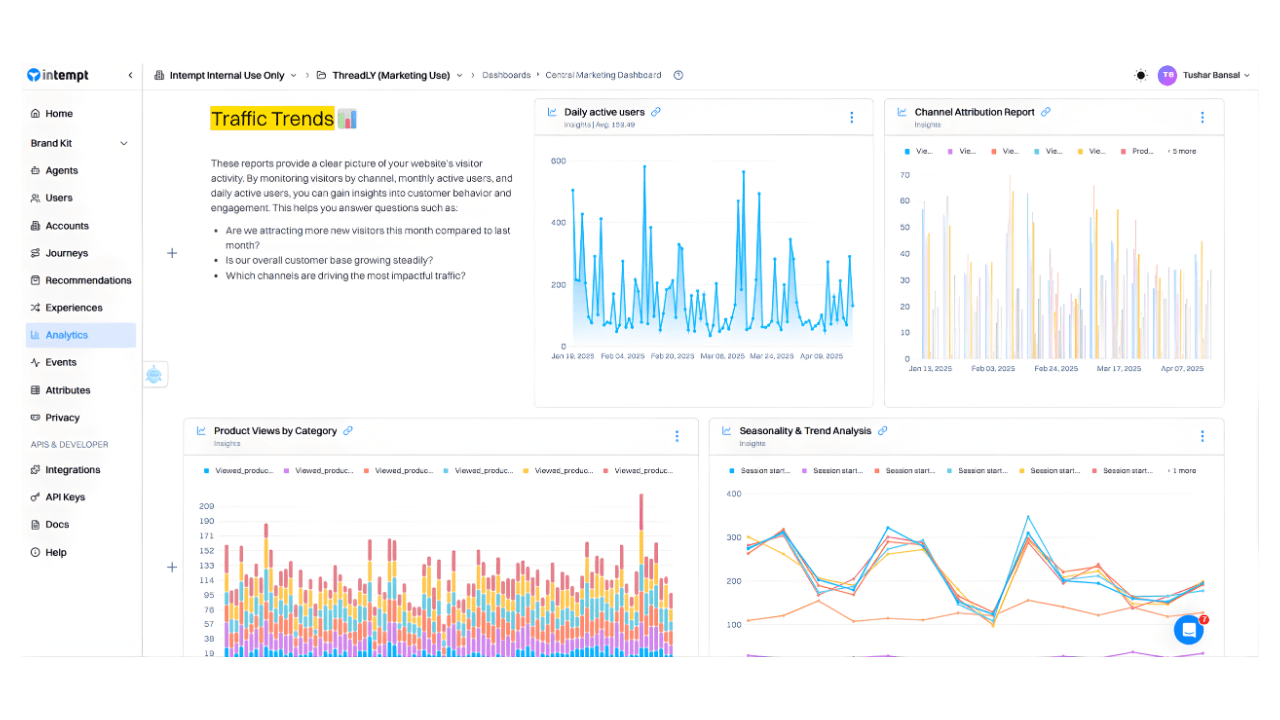This screenshot has height=720, width=1280.
Task: Open Dashboards from the breadcrumb
Action: 506,75
